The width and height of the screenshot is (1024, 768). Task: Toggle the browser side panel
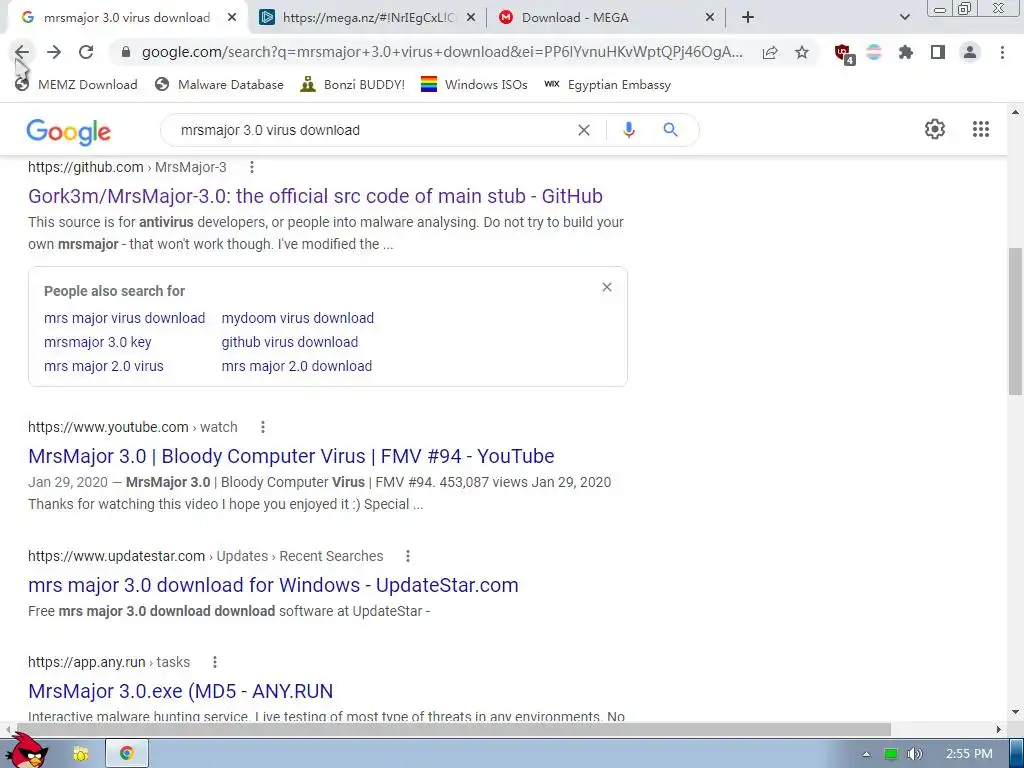(x=938, y=52)
